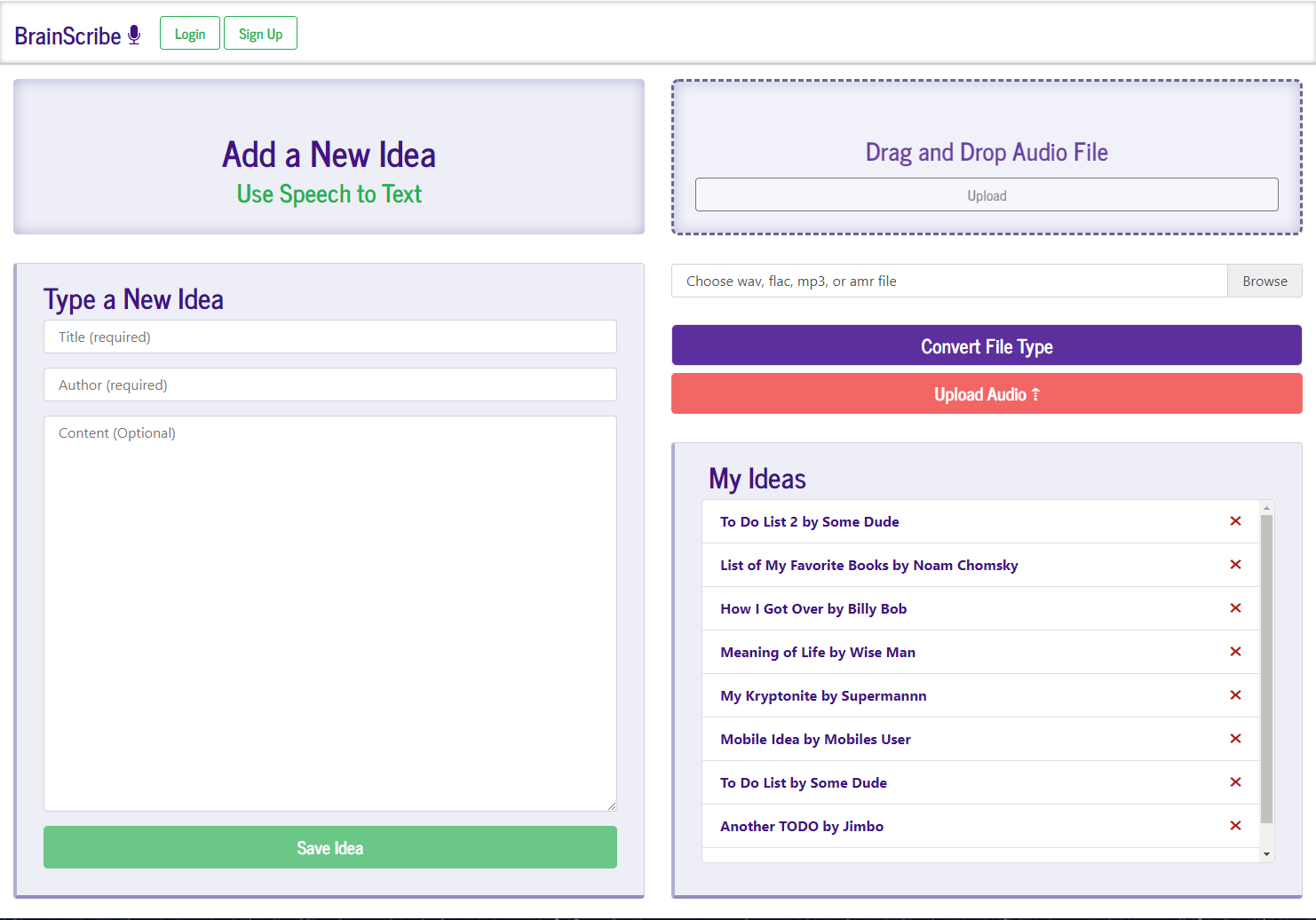The width and height of the screenshot is (1316, 920).
Task: Open 'How I Got Over by Billy Bob'
Action: point(813,608)
